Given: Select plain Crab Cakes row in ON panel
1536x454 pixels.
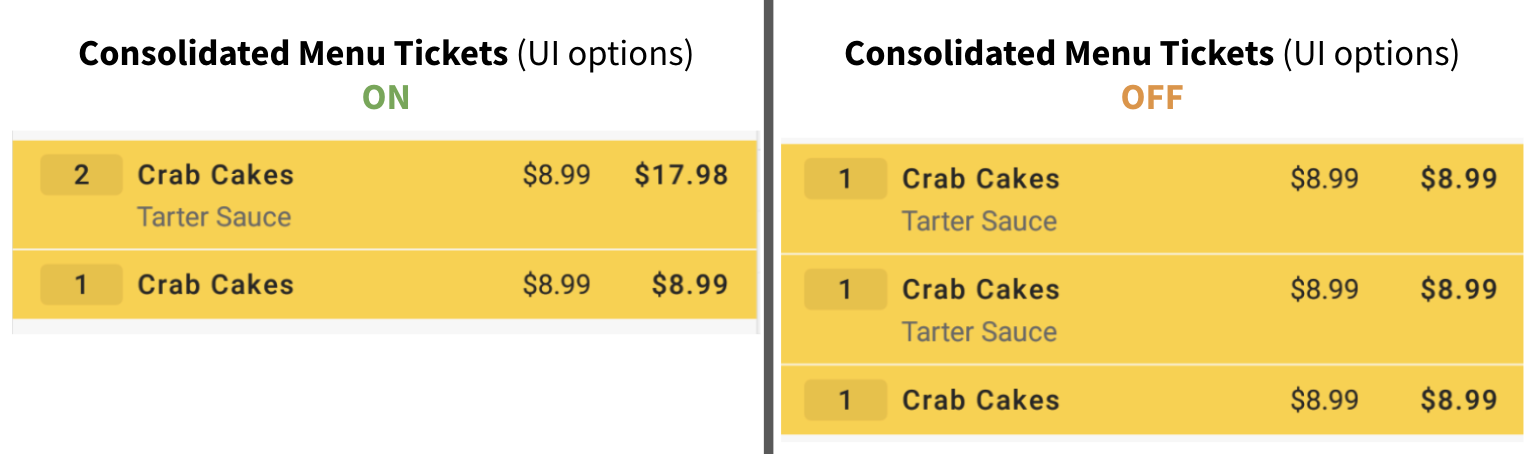Looking at the screenshot, I should (x=215, y=285).
